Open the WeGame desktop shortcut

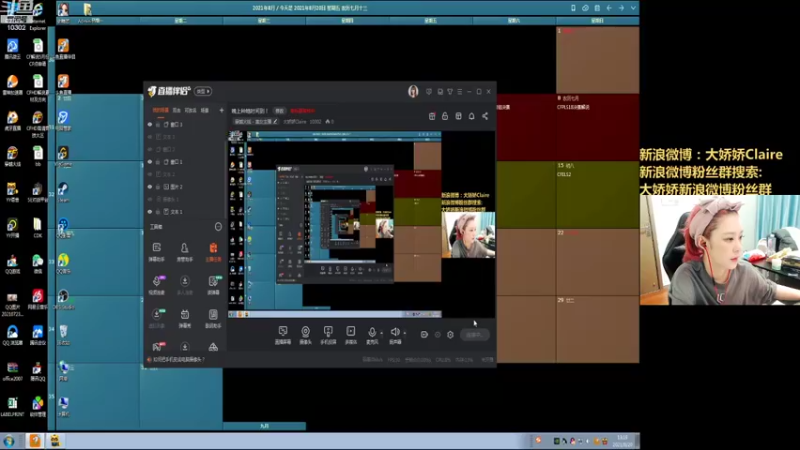pyautogui.click(x=63, y=155)
